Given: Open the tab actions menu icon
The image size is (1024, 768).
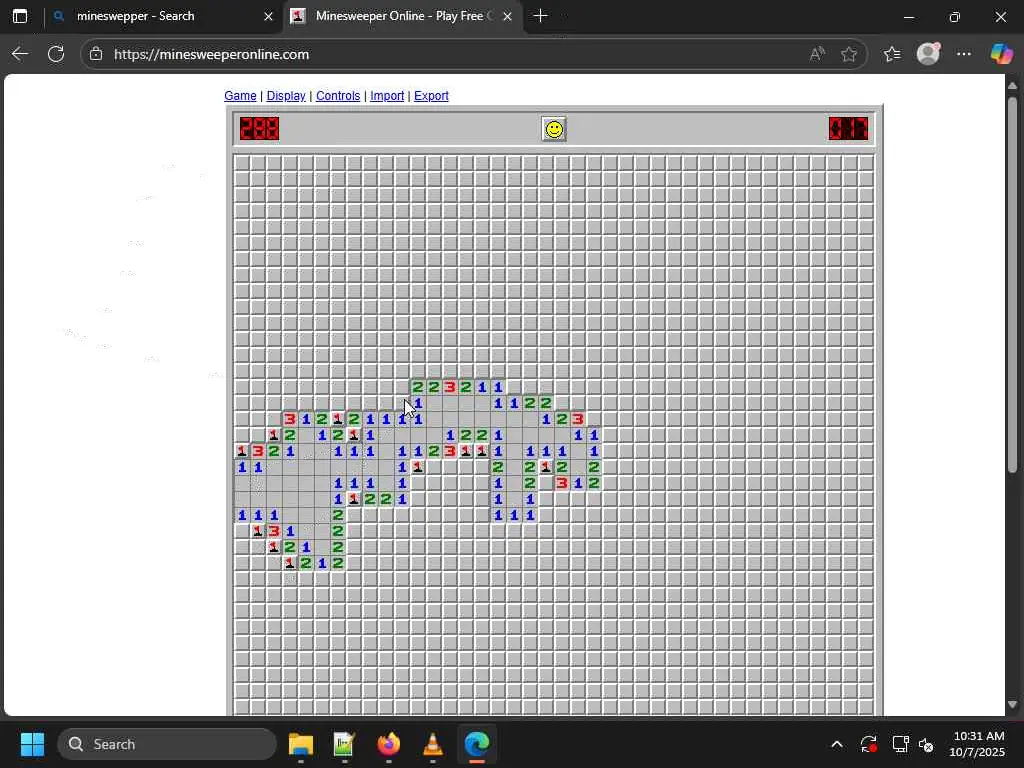Looking at the screenshot, I should [20, 16].
